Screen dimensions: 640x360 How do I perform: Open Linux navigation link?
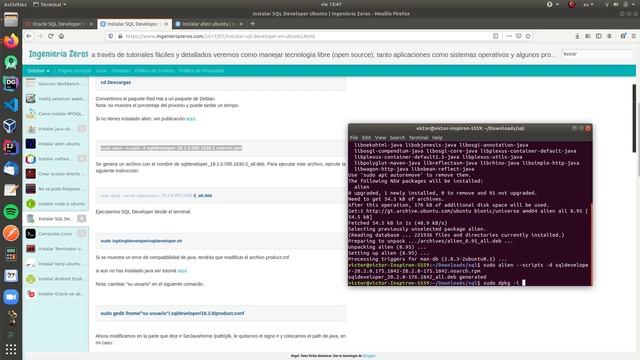coord(101,71)
